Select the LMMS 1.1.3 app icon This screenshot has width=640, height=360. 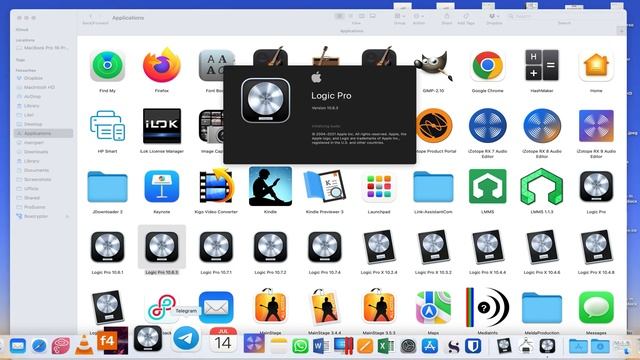(x=542, y=187)
